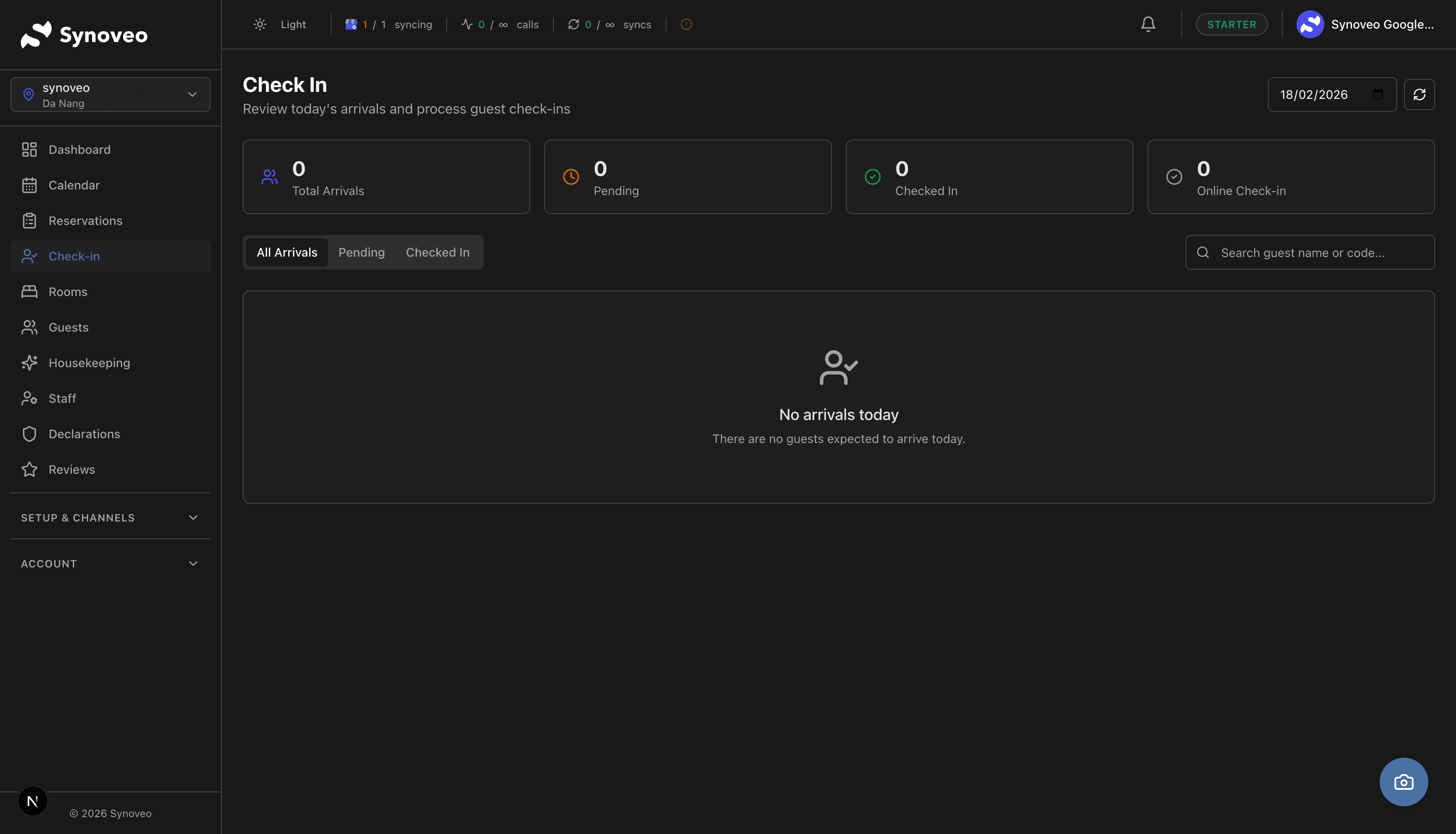Click the Next.js N badge icon
The width and height of the screenshot is (1456, 834).
(x=32, y=801)
